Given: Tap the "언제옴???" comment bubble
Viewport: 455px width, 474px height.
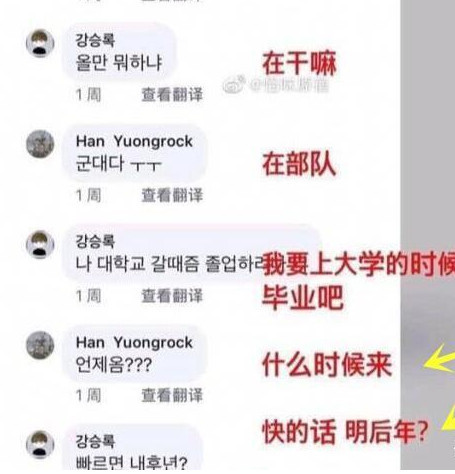Looking at the screenshot, I should pyautogui.click(x=134, y=353).
